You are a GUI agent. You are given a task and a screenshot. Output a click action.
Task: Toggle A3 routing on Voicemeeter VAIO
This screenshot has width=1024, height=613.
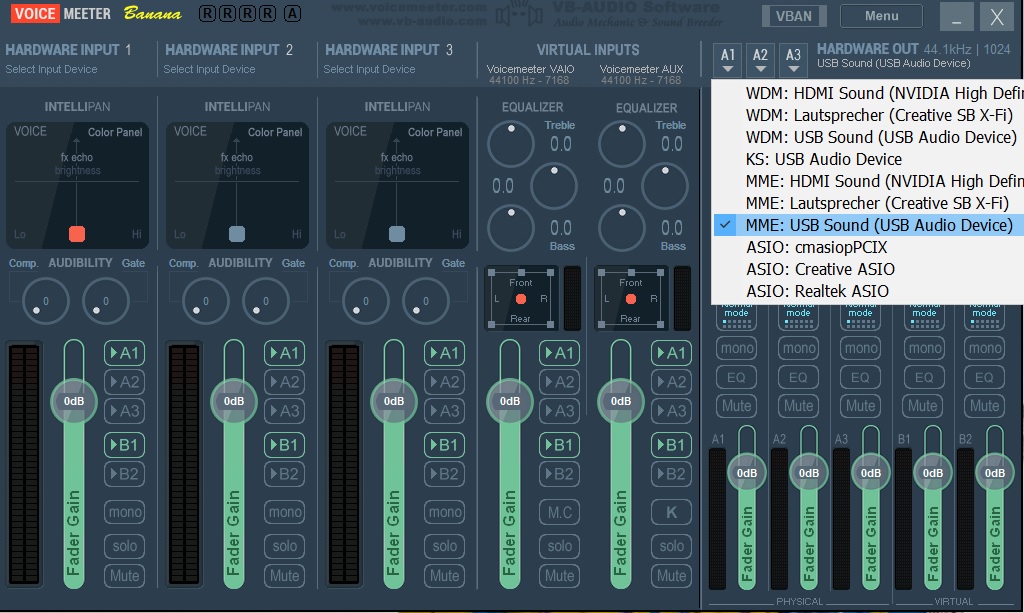coord(559,411)
